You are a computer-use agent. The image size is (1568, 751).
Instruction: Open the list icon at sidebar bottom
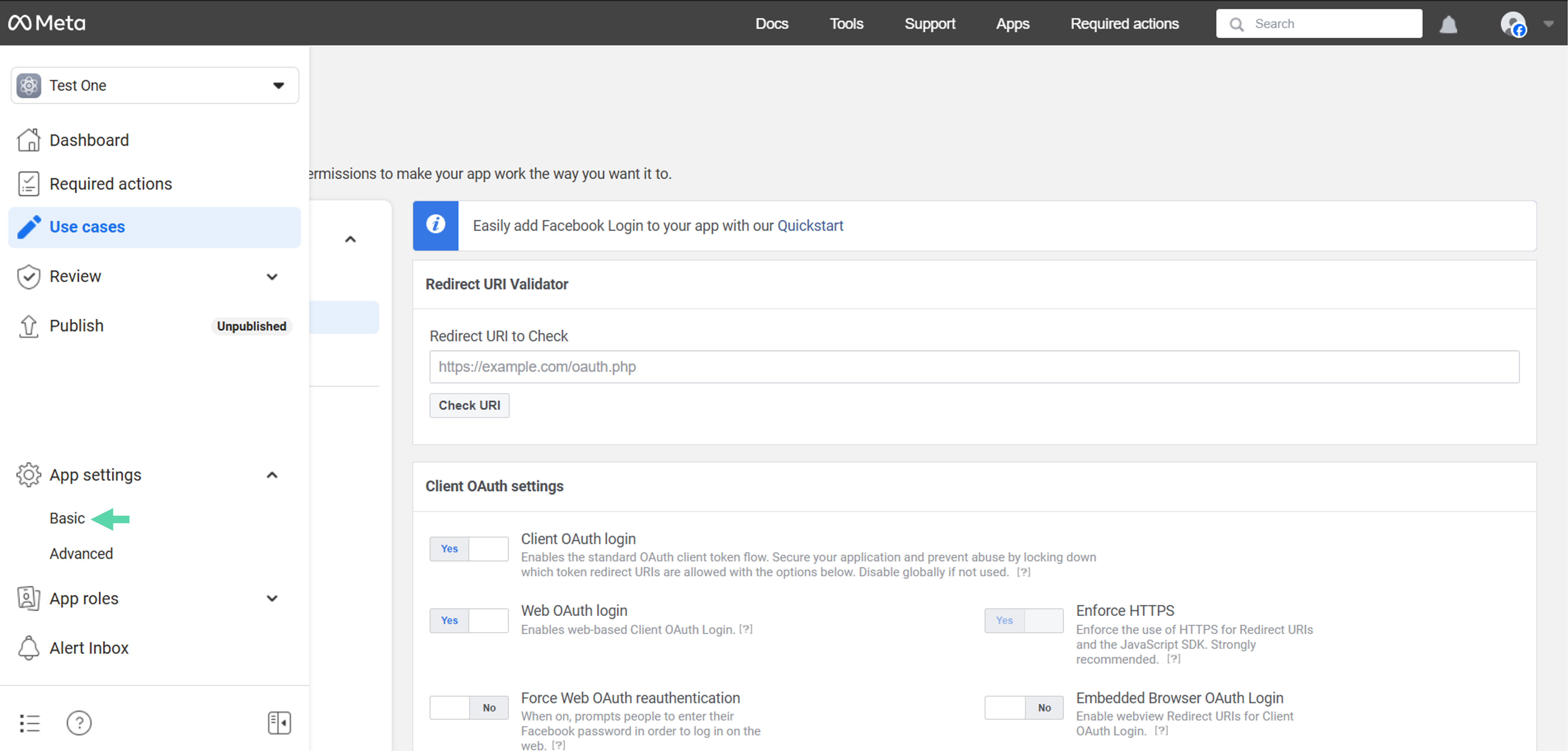point(29,723)
